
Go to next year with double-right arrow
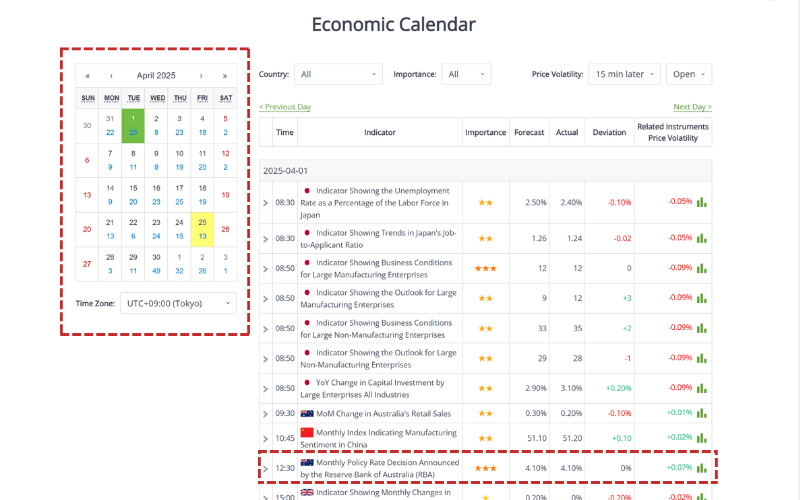[x=224, y=76]
